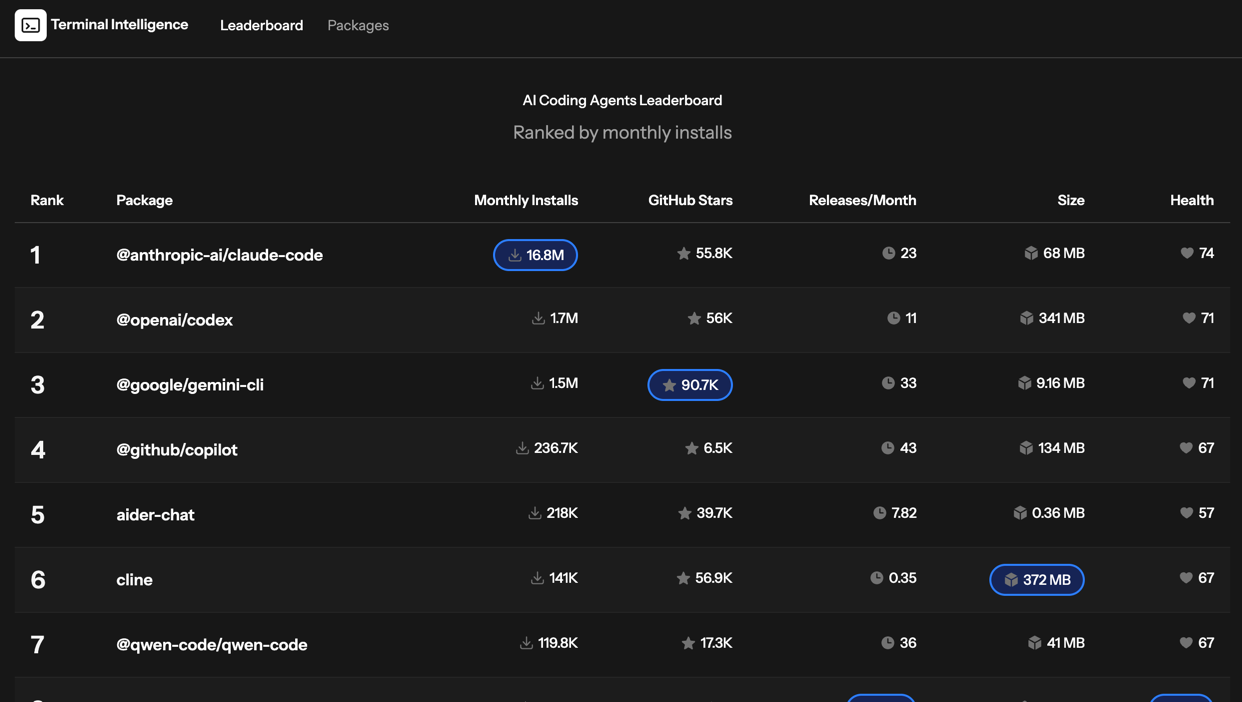Switch to the Packages tab
Image resolution: width=1242 pixels, height=702 pixels.
point(358,25)
